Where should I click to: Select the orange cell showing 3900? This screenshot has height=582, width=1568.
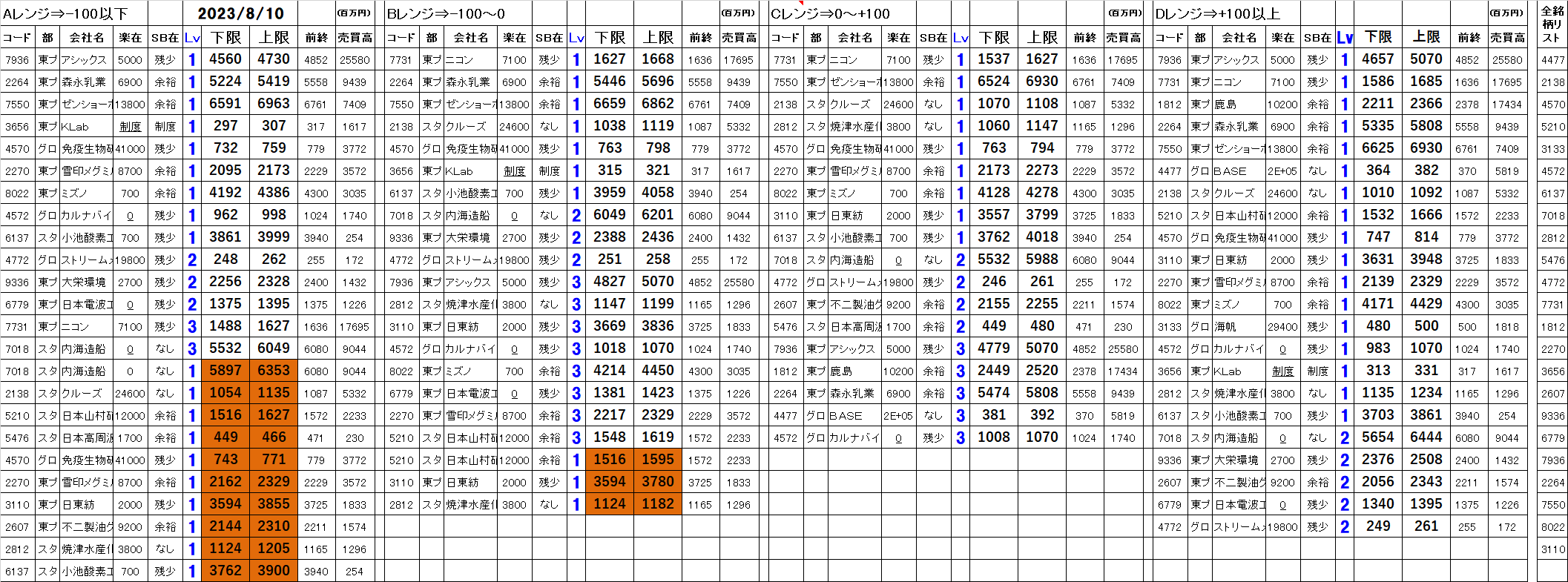pos(274,571)
